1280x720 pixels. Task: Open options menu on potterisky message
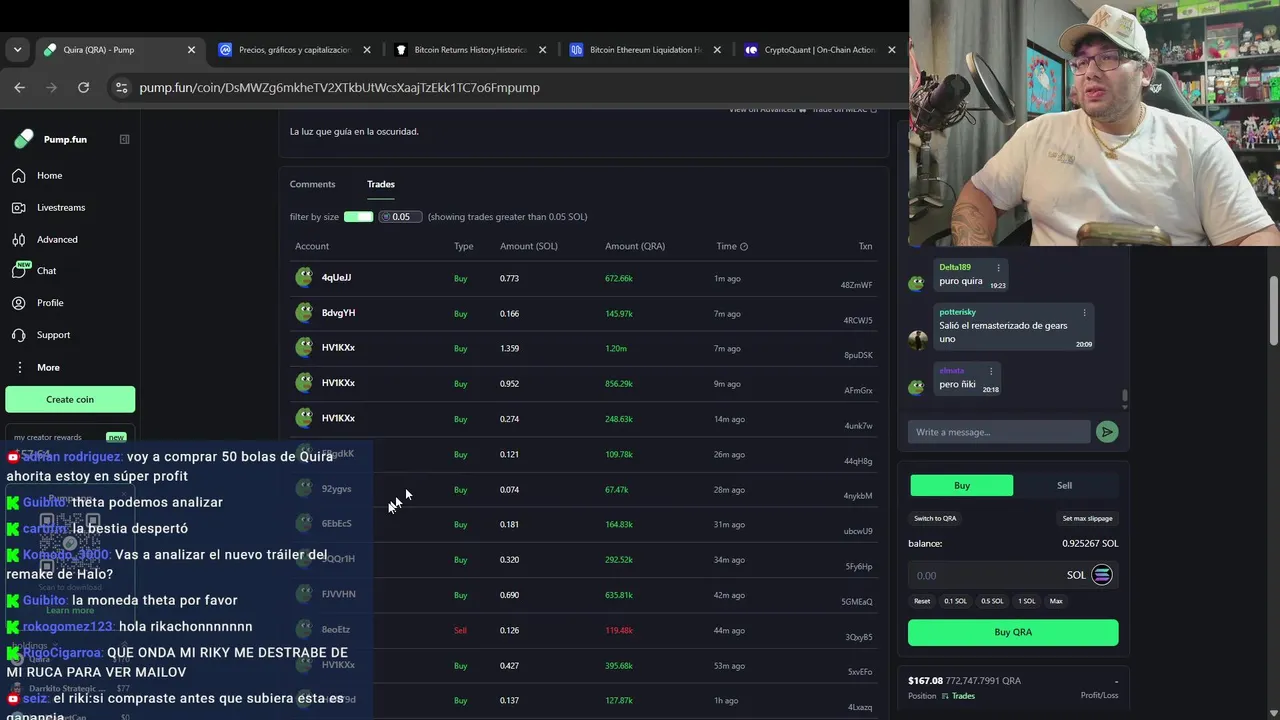point(1084,312)
